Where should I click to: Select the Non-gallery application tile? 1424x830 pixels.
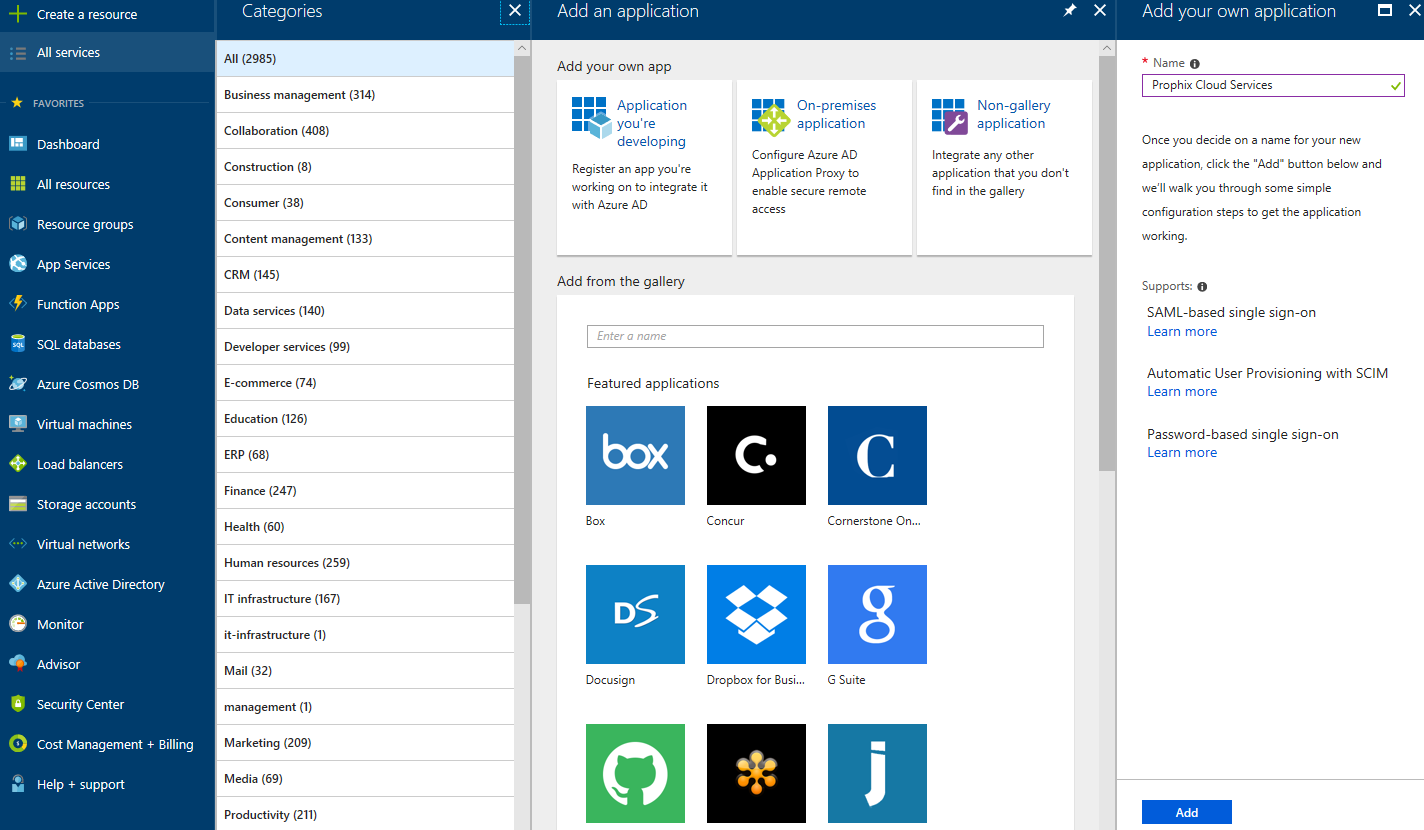click(x=1004, y=167)
